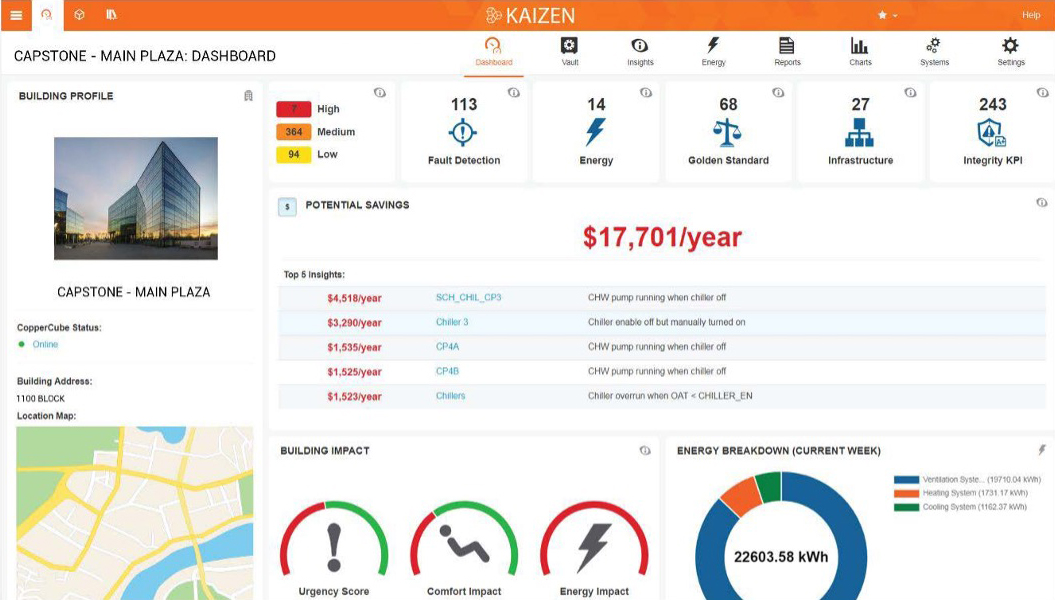Image resolution: width=1055 pixels, height=600 pixels.
Task: Open the Golden Standard scales icon
Action: 727,133
